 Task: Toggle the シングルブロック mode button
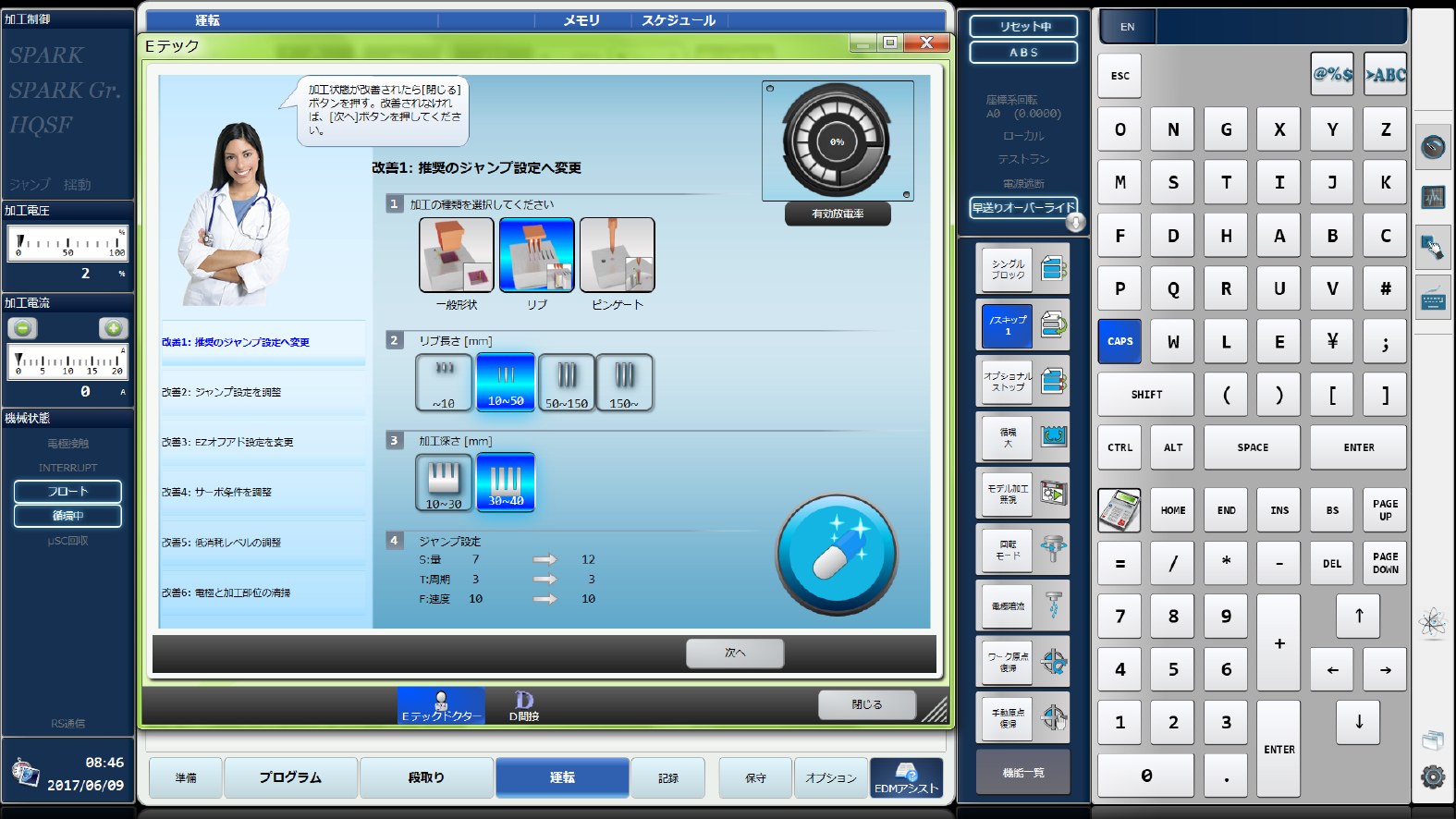(x=1022, y=269)
